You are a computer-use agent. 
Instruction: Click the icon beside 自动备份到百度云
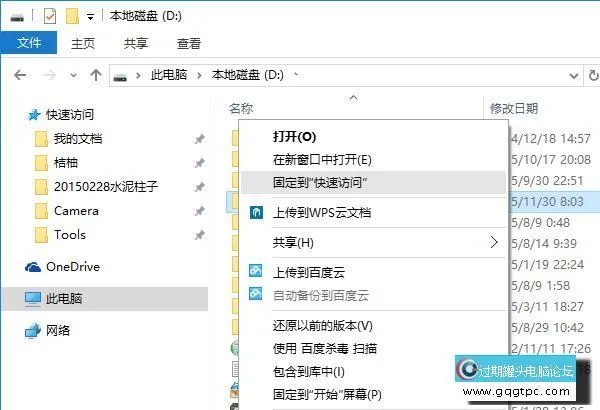coord(256,293)
